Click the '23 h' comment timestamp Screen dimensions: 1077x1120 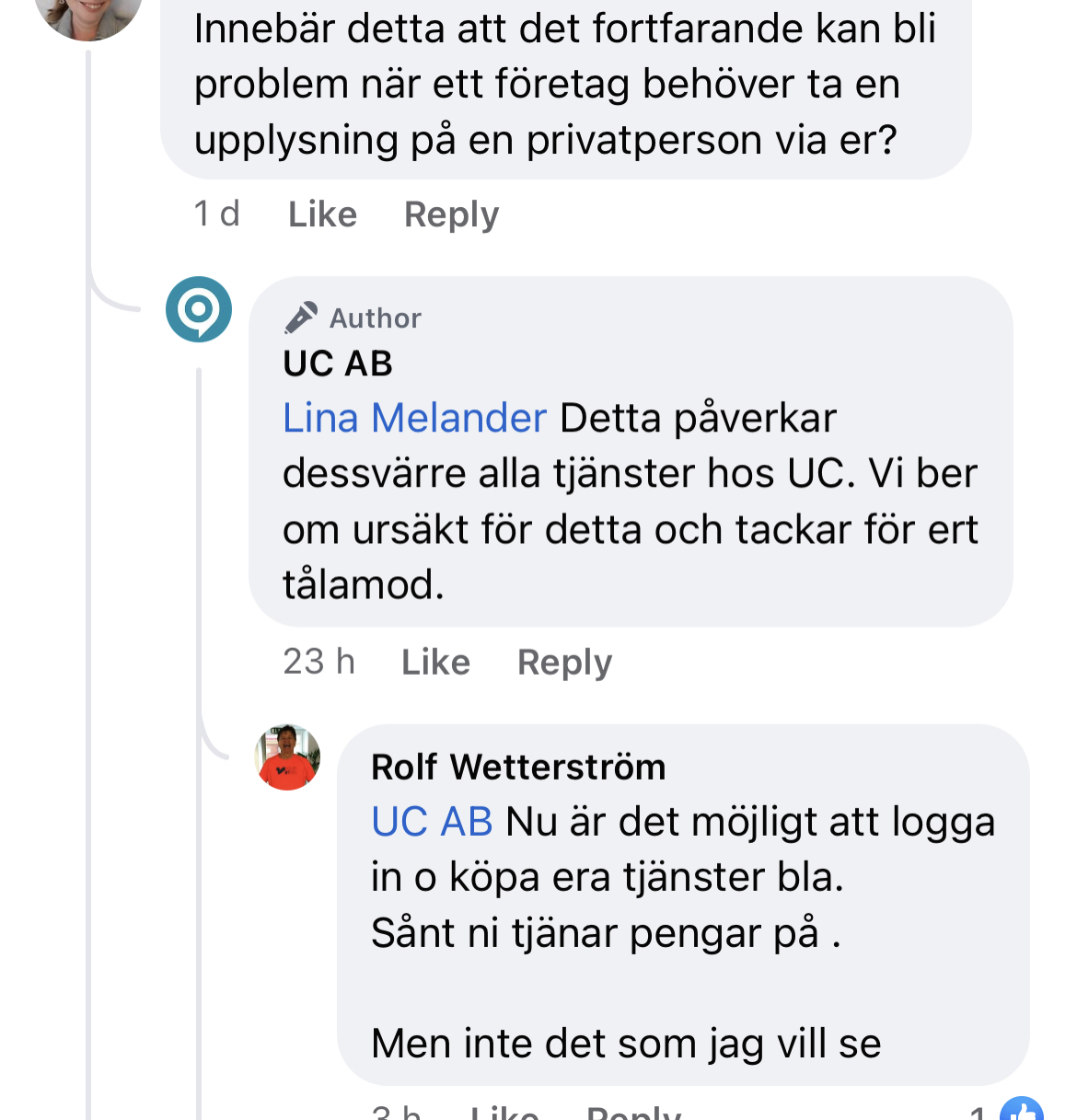pos(318,663)
